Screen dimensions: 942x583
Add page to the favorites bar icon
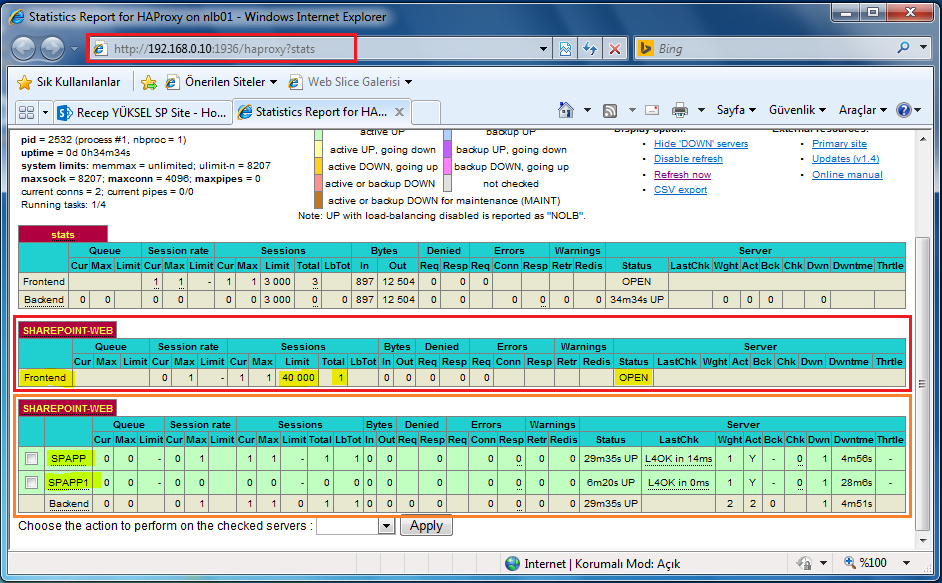[148, 82]
